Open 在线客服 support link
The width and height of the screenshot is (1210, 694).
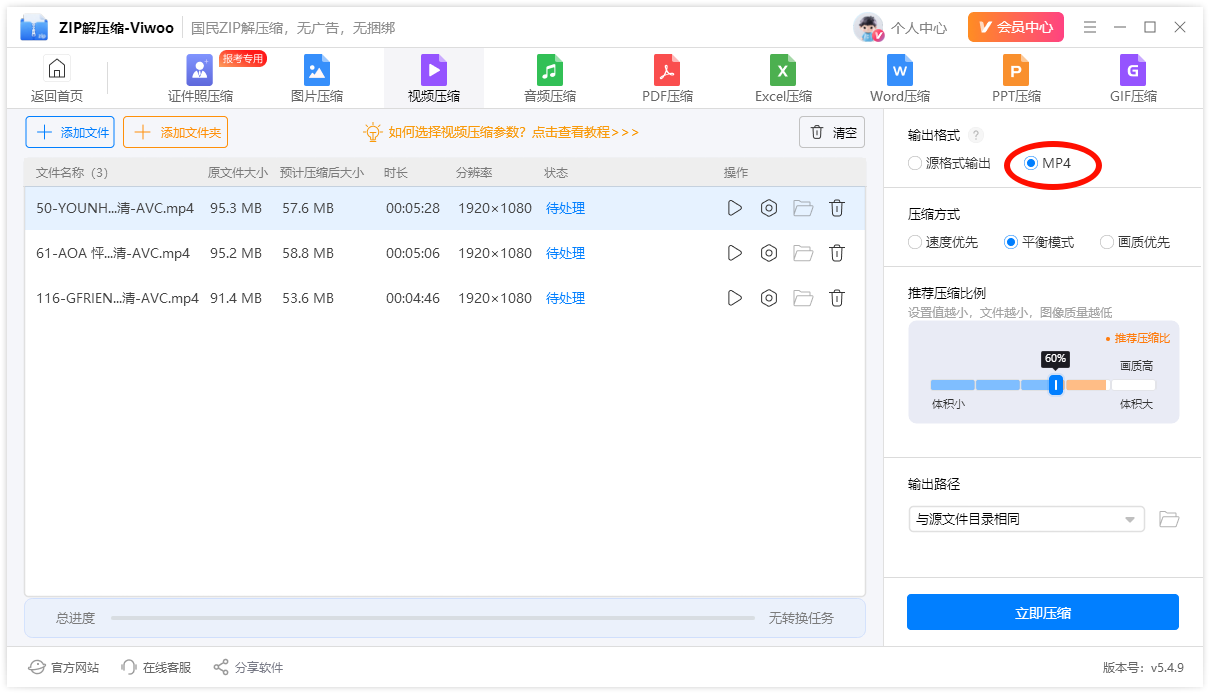pyautogui.click(x=156, y=667)
